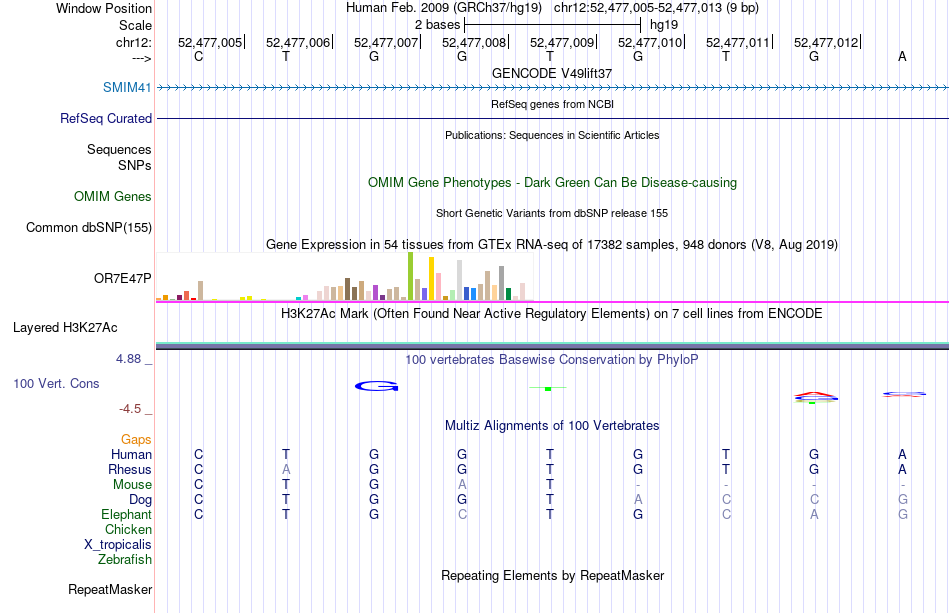Click the -4.5 PhyloP lower scale value
This screenshot has width=950, height=613.
click(130, 409)
